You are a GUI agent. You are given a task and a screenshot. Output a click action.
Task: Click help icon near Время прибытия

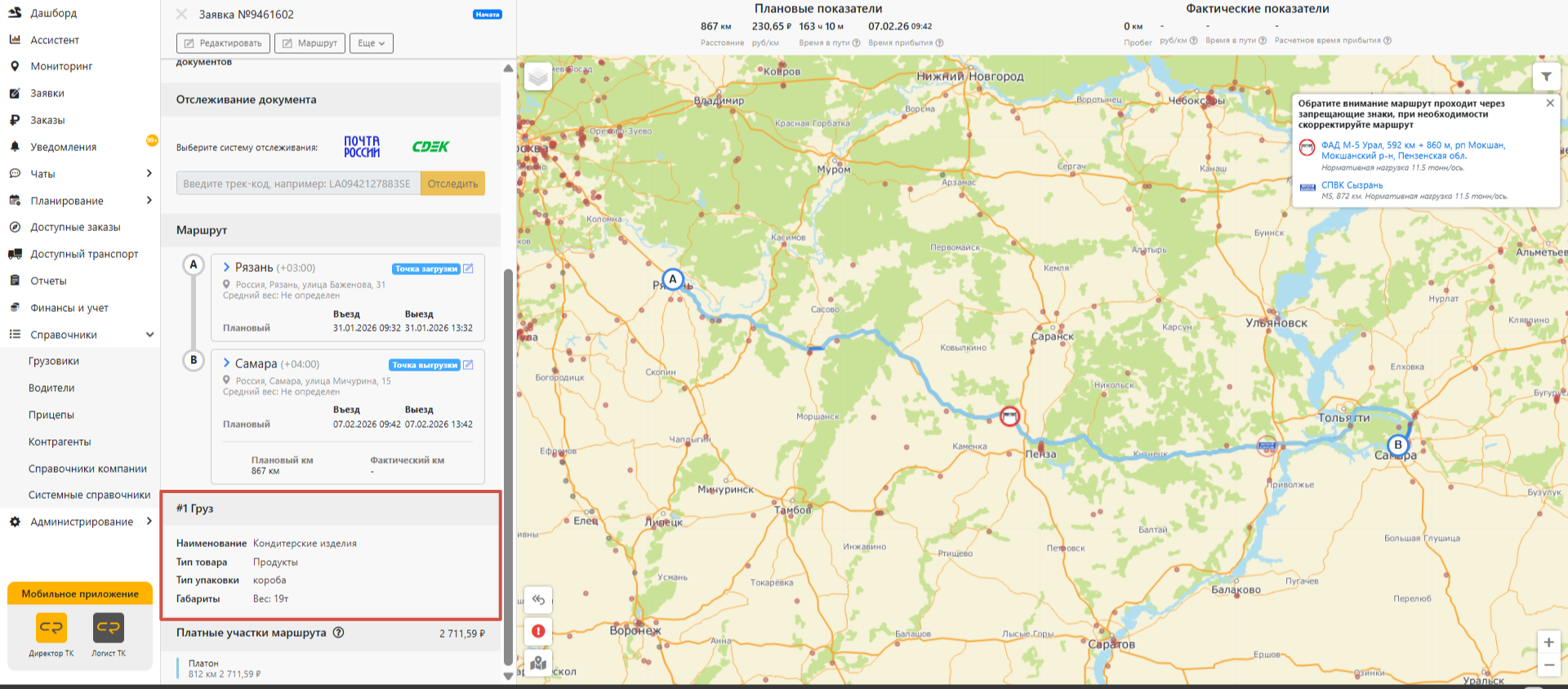(x=939, y=43)
